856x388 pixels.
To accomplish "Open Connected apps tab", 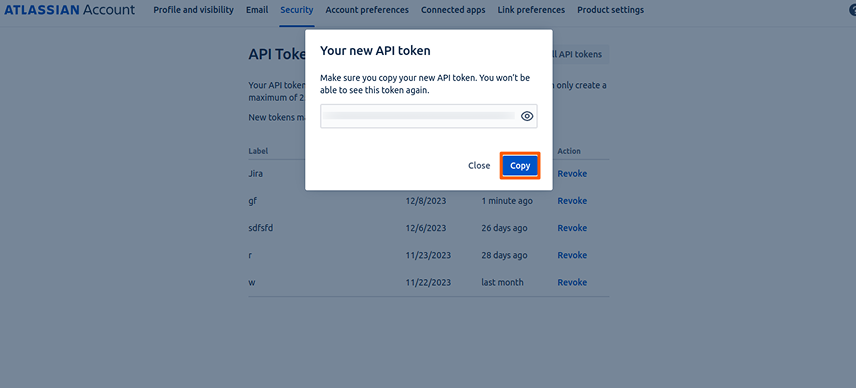I will [453, 10].
